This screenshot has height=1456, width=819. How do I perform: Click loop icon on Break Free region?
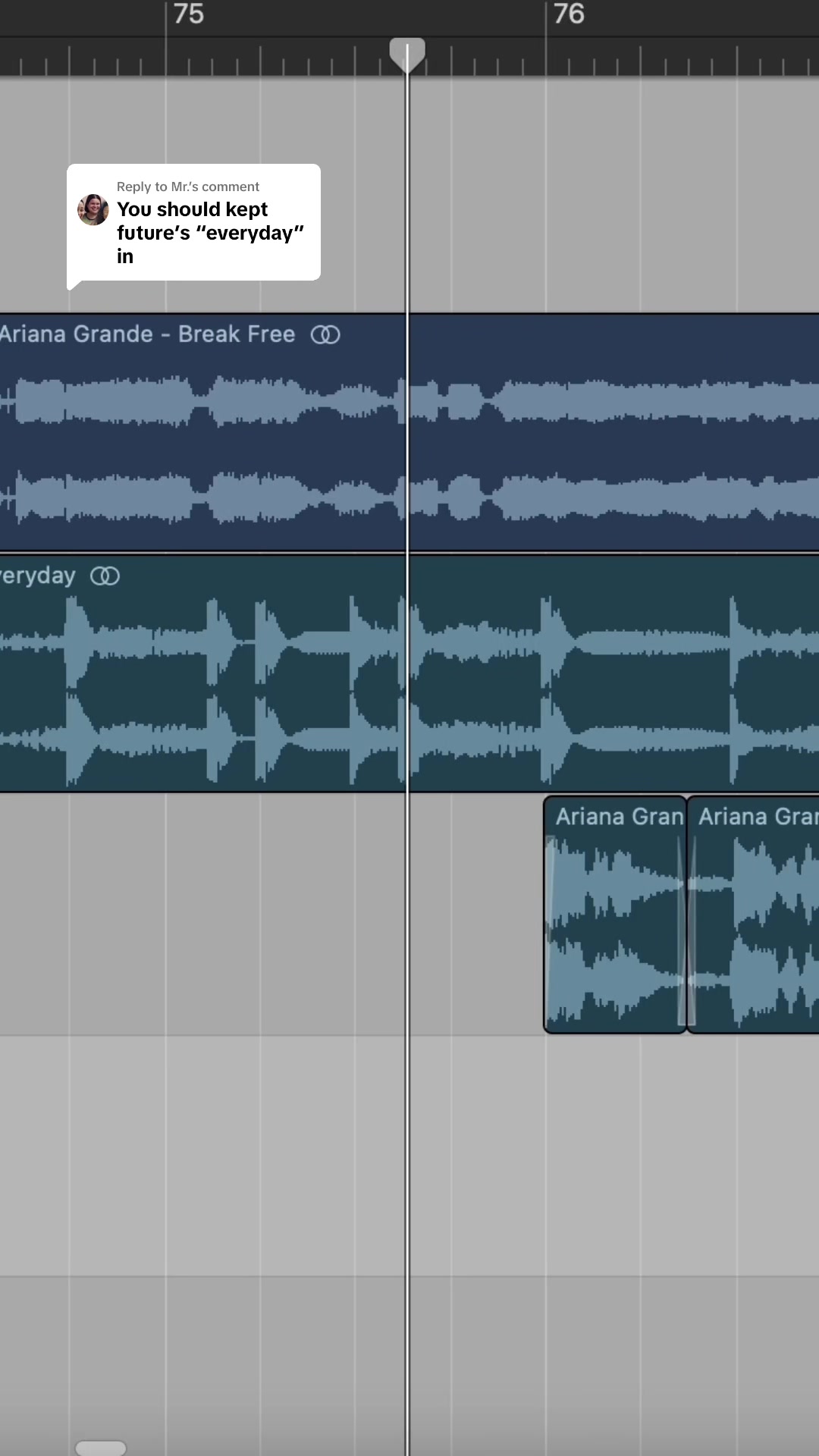pyautogui.click(x=325, y=334)
